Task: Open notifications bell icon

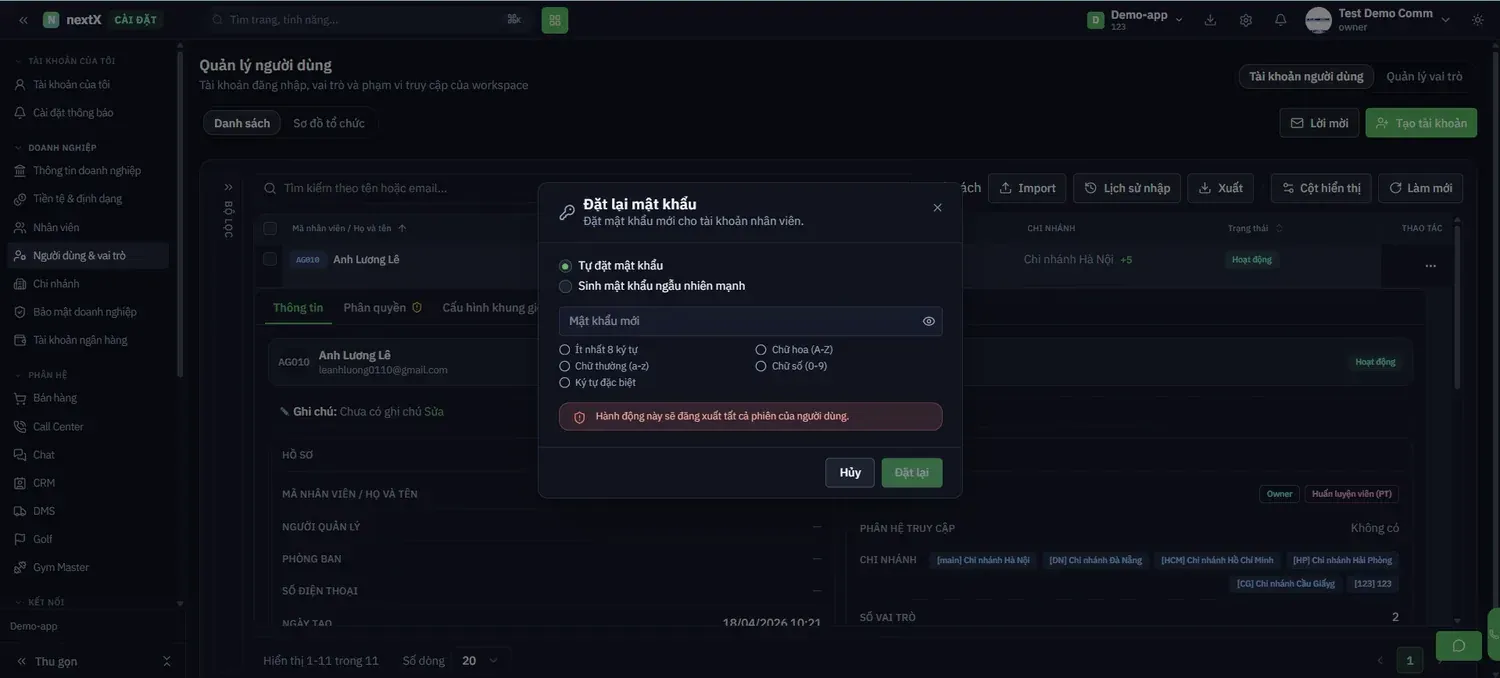Action: click(1281, 20)
